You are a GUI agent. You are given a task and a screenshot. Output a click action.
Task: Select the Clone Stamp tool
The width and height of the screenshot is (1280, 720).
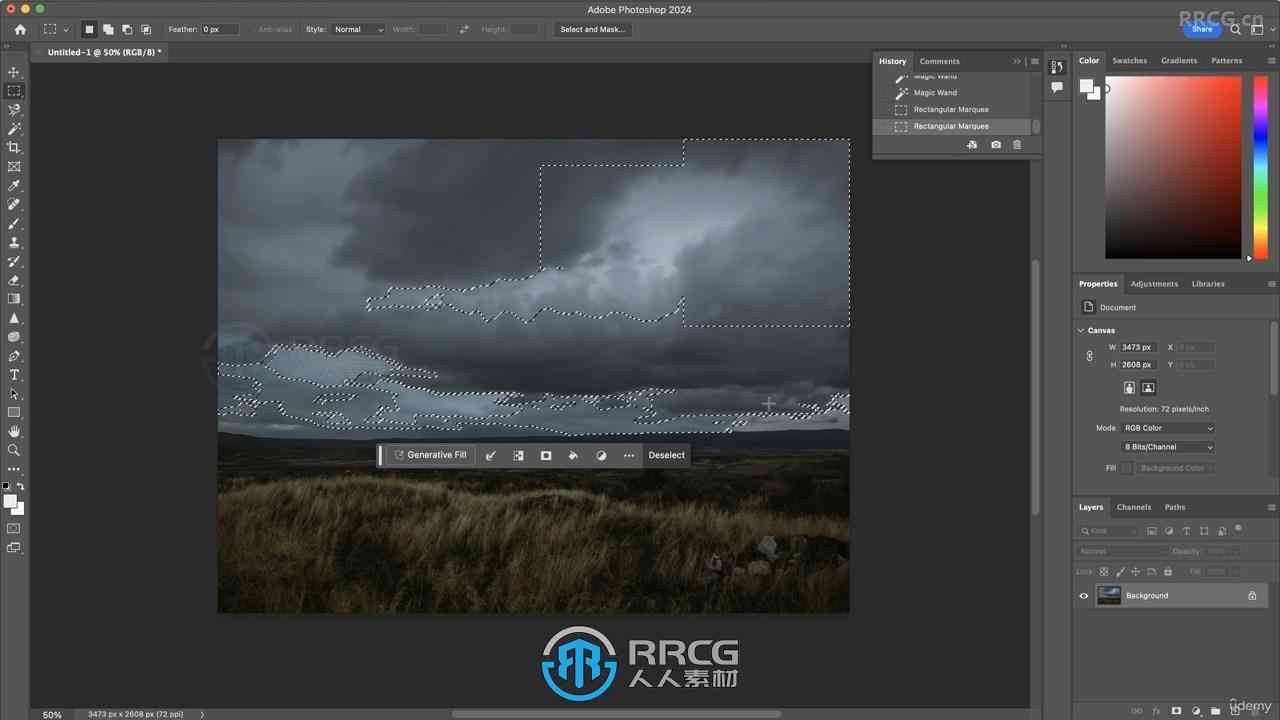(x=14, y=243)
